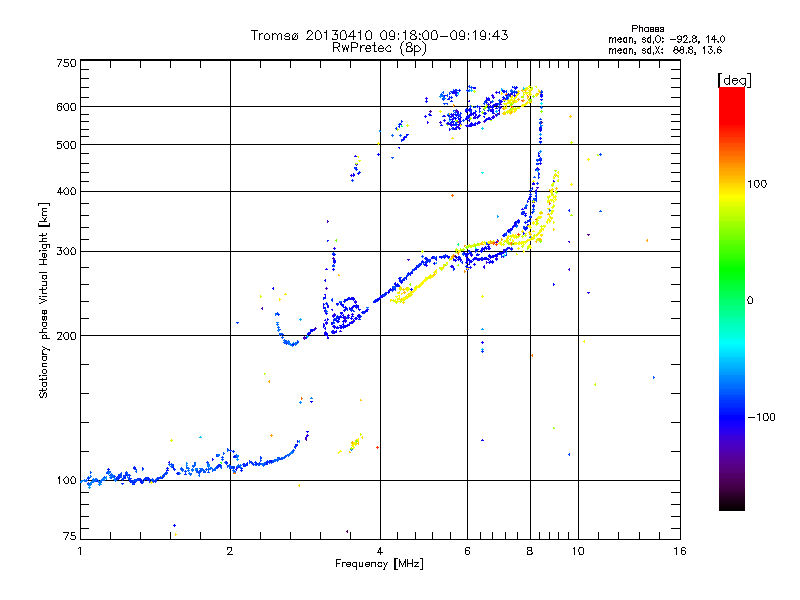
Task: Click the 'mean, sd,O: -92.8, 14.0' statistic
Action: pos(666,39)
